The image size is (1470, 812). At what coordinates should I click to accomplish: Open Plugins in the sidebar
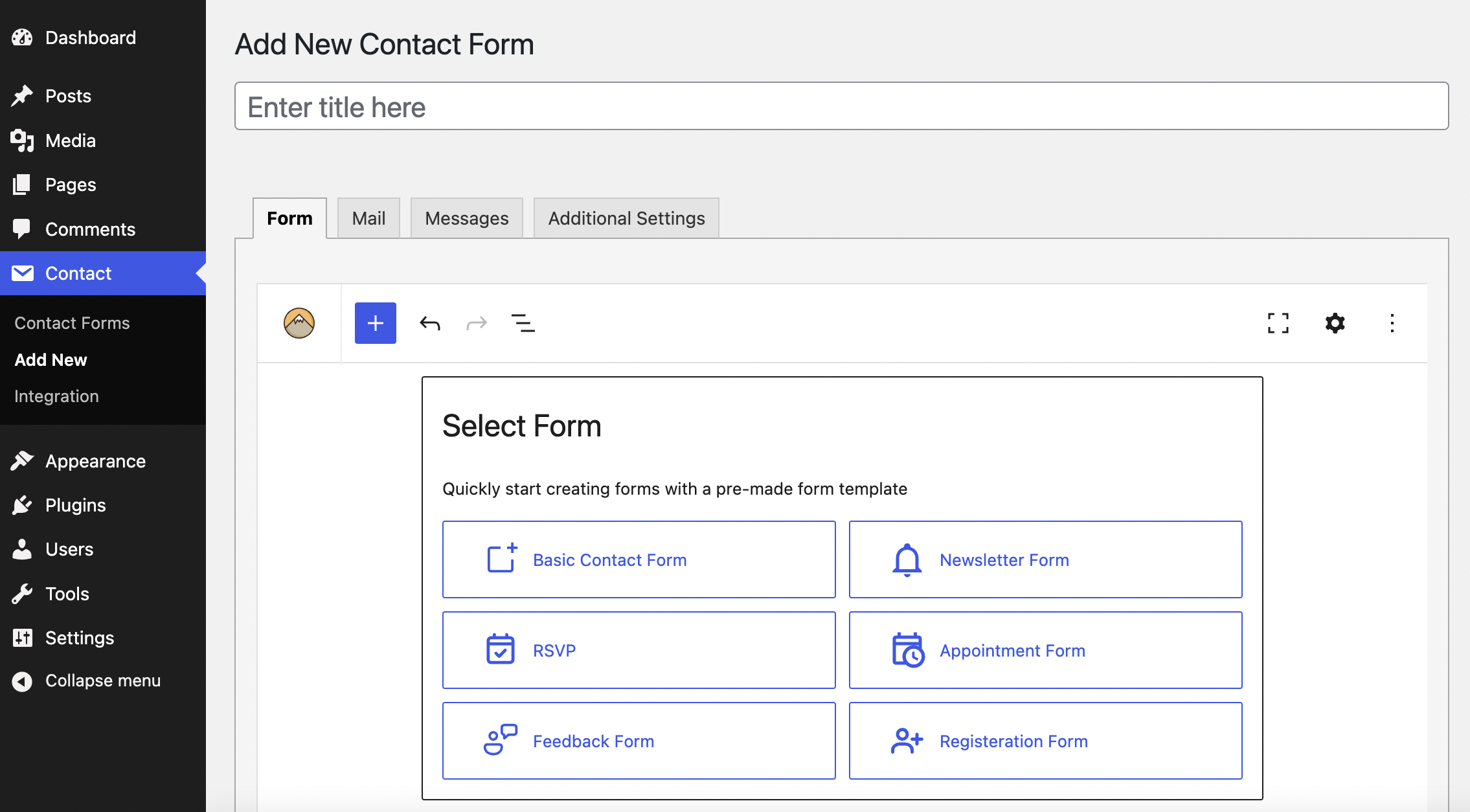tap(75, 505)
